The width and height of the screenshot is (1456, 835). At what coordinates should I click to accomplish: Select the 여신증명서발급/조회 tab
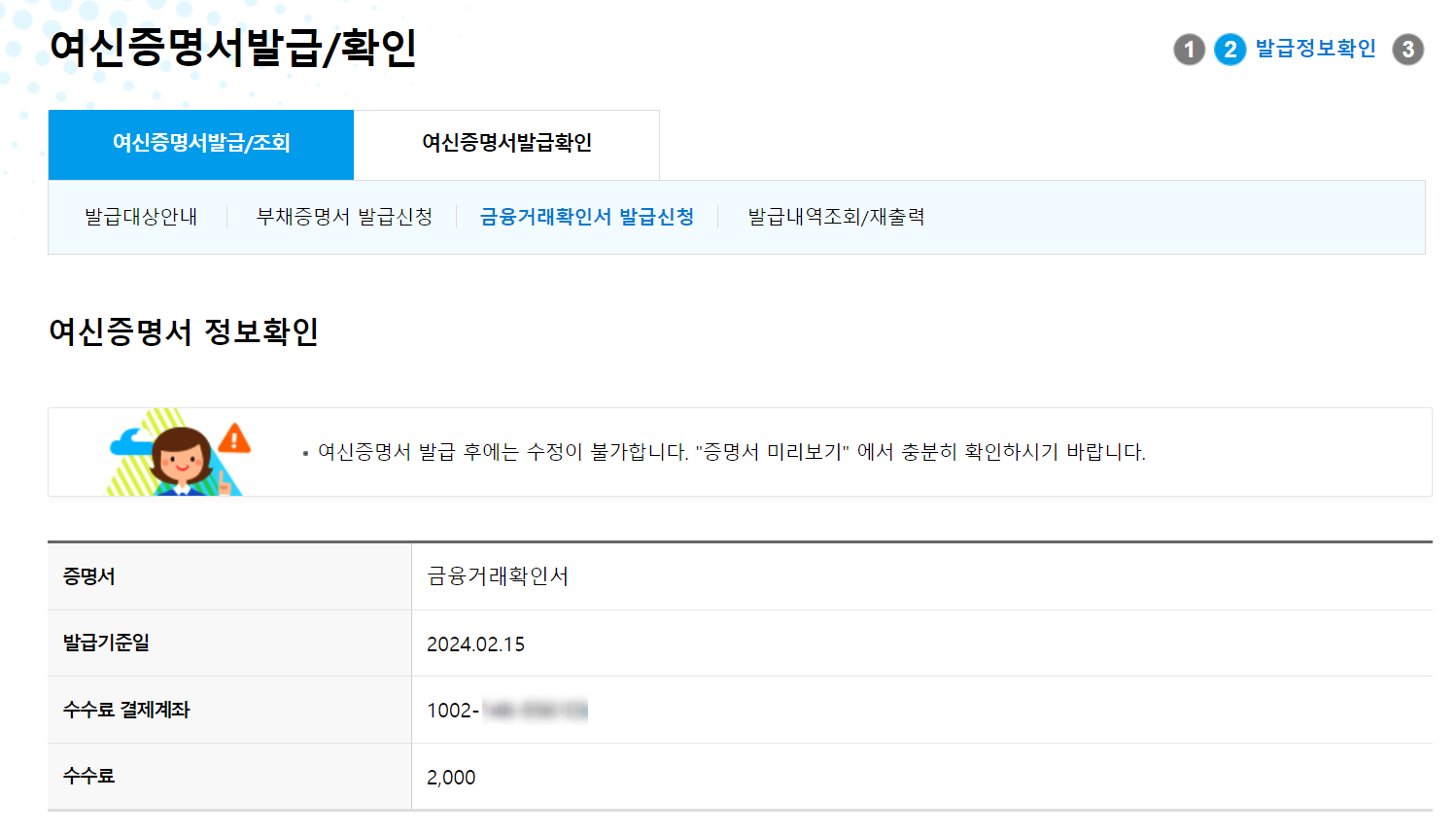click(x=200, y=144)
